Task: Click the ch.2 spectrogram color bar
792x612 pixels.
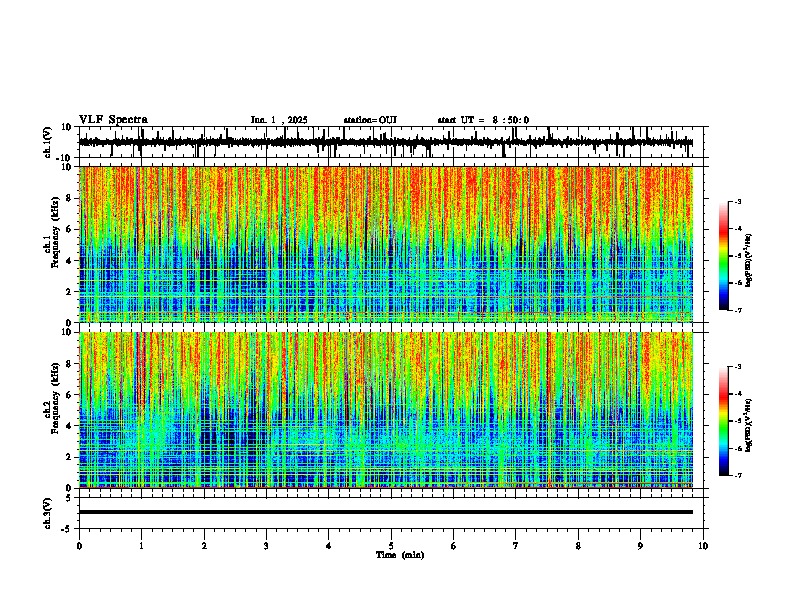Action: tap(724, 421)
